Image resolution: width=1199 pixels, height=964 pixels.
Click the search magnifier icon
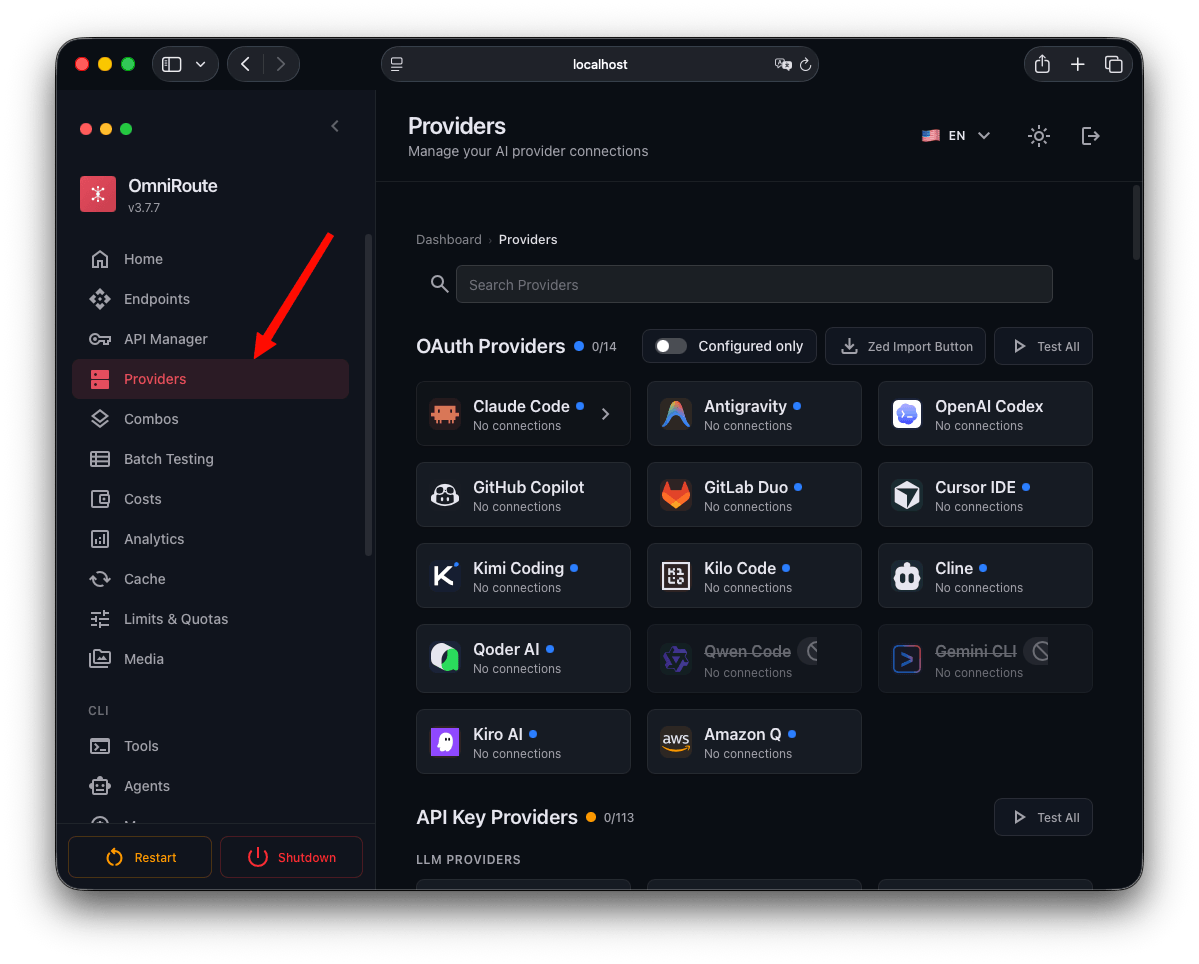pos(439,284)
